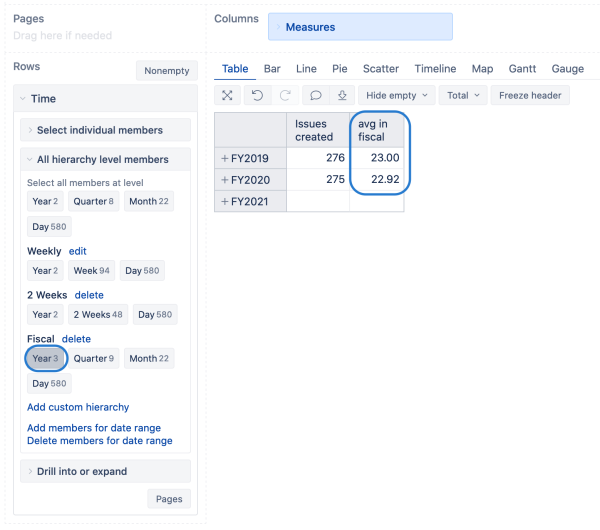Image resolution: width=600 pixels, height=530 pixels.
Task: Click Add members for date range
Action: coord(94,428)
